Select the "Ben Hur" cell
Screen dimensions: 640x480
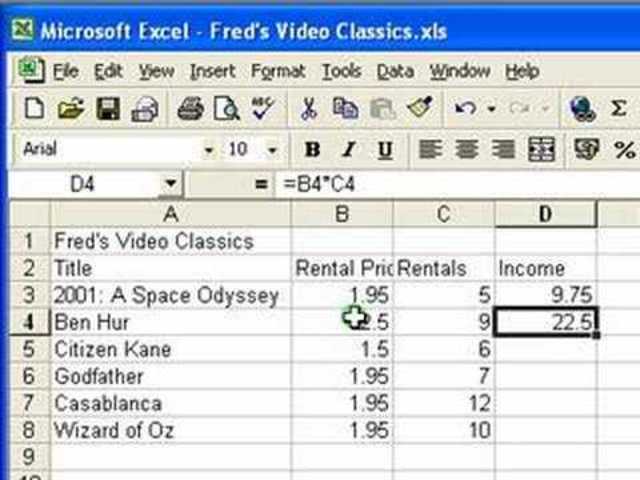(x=171, y=322)
